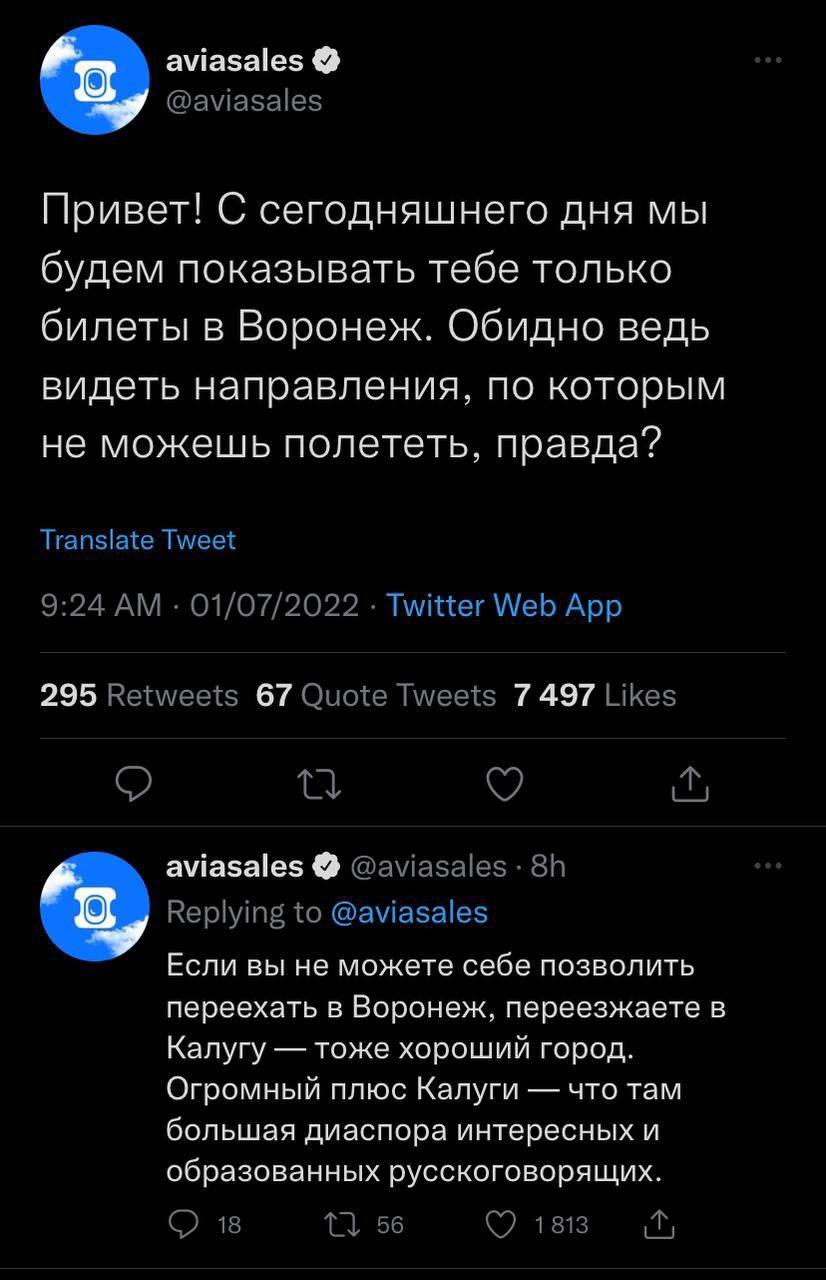View the 295 Retweets list
The image size is (826, 1280).
(139, 694)
